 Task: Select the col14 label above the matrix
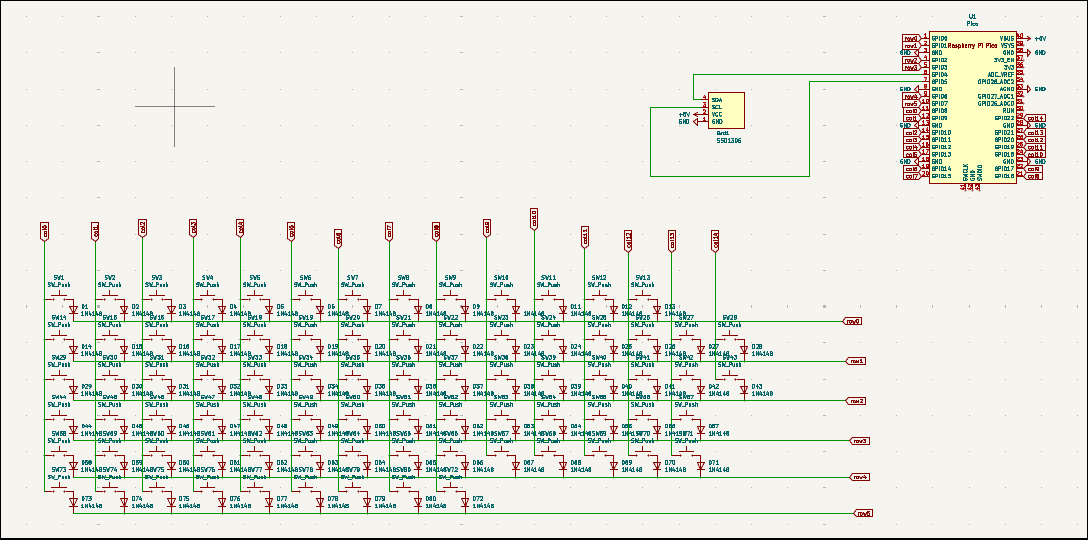[715, 239]
